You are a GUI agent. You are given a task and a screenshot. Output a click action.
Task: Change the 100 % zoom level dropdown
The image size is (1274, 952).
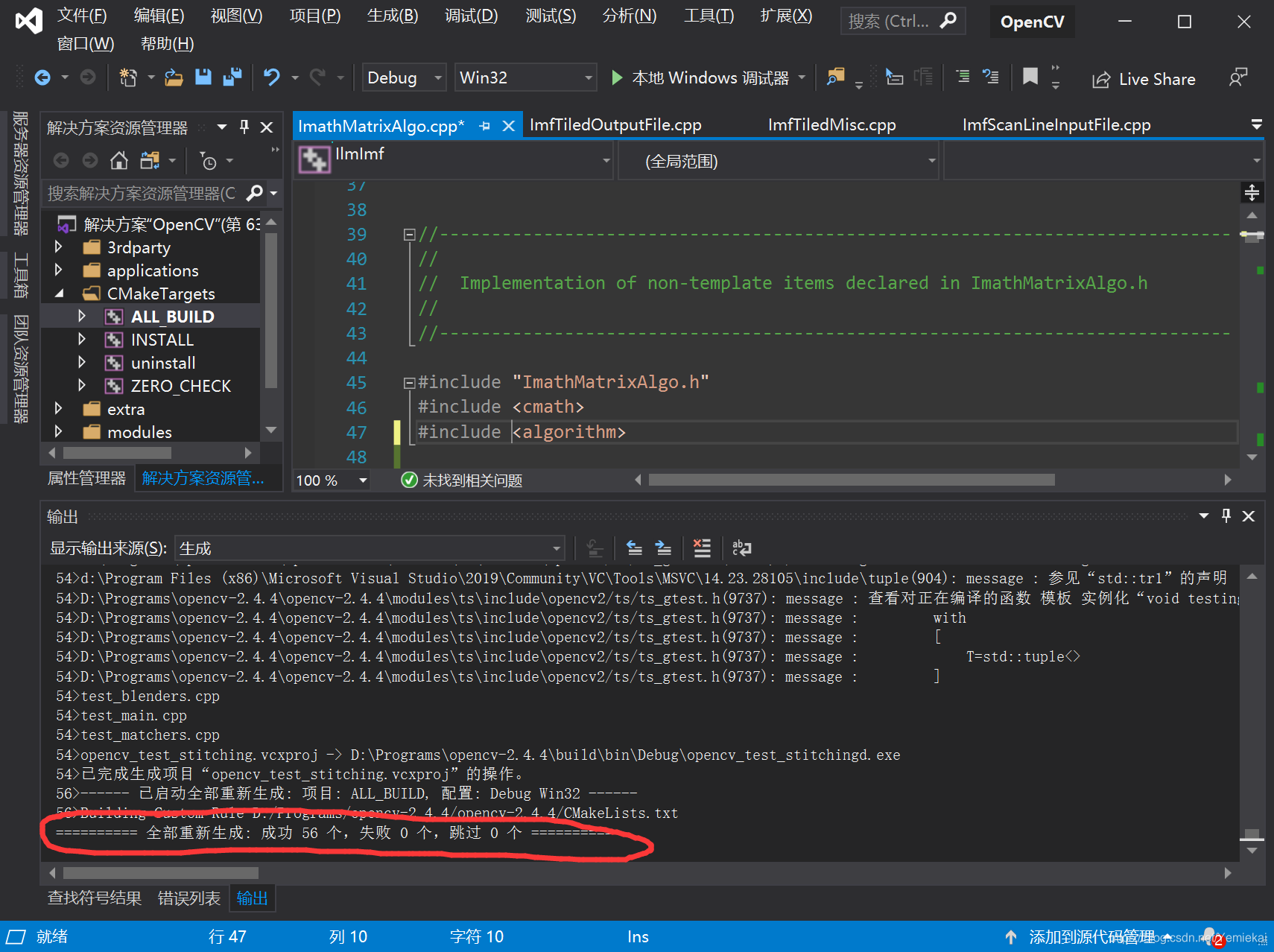tap(332, 480)
